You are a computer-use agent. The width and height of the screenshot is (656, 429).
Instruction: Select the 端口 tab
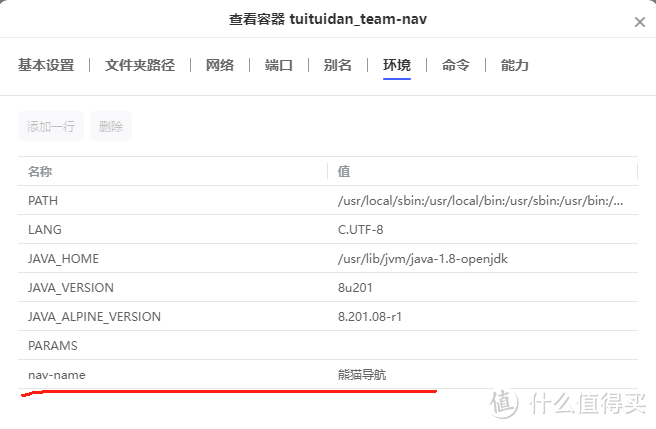(279, 65)
